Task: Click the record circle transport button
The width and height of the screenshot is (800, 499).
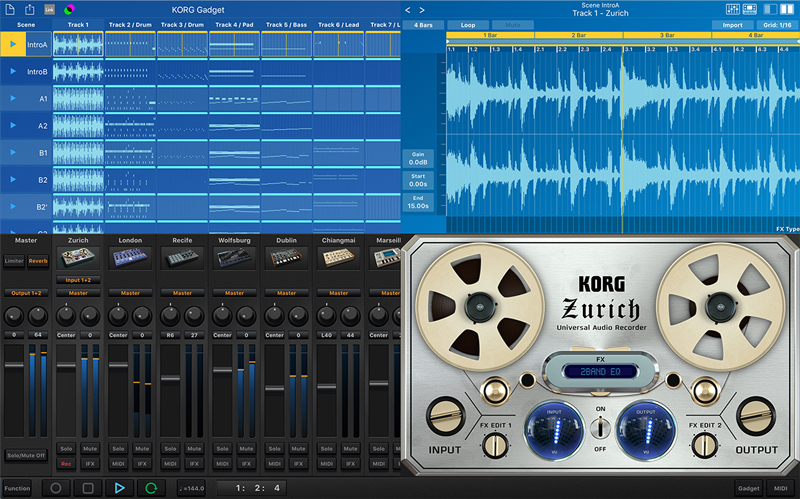Action: pos(56,488)
